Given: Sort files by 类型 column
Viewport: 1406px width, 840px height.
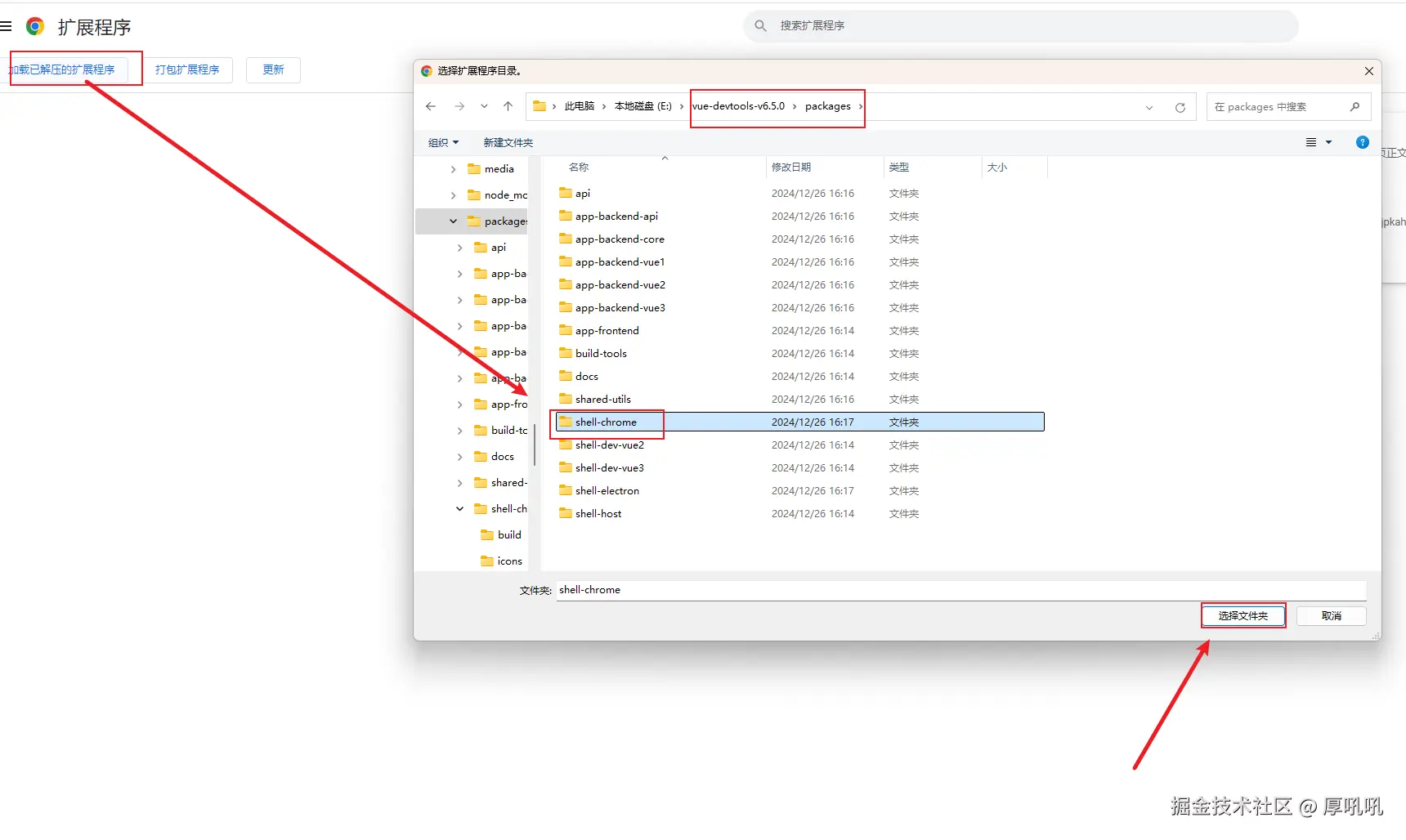Looking at the screenshot, I should pyautogui.click(x=899, y=167).
